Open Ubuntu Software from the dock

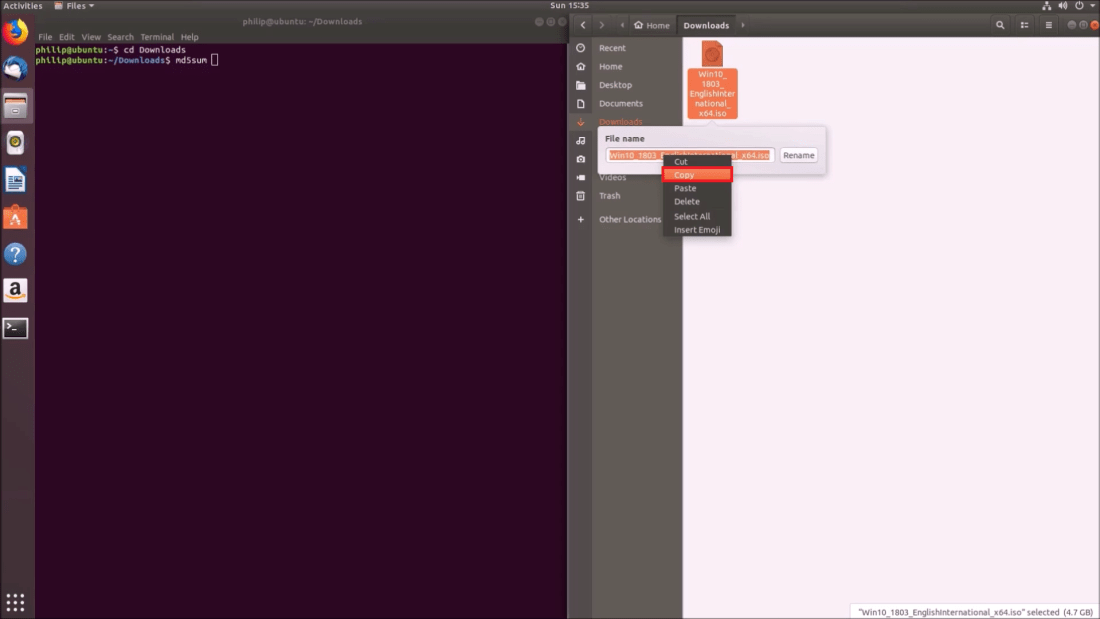tap(15, 218)
